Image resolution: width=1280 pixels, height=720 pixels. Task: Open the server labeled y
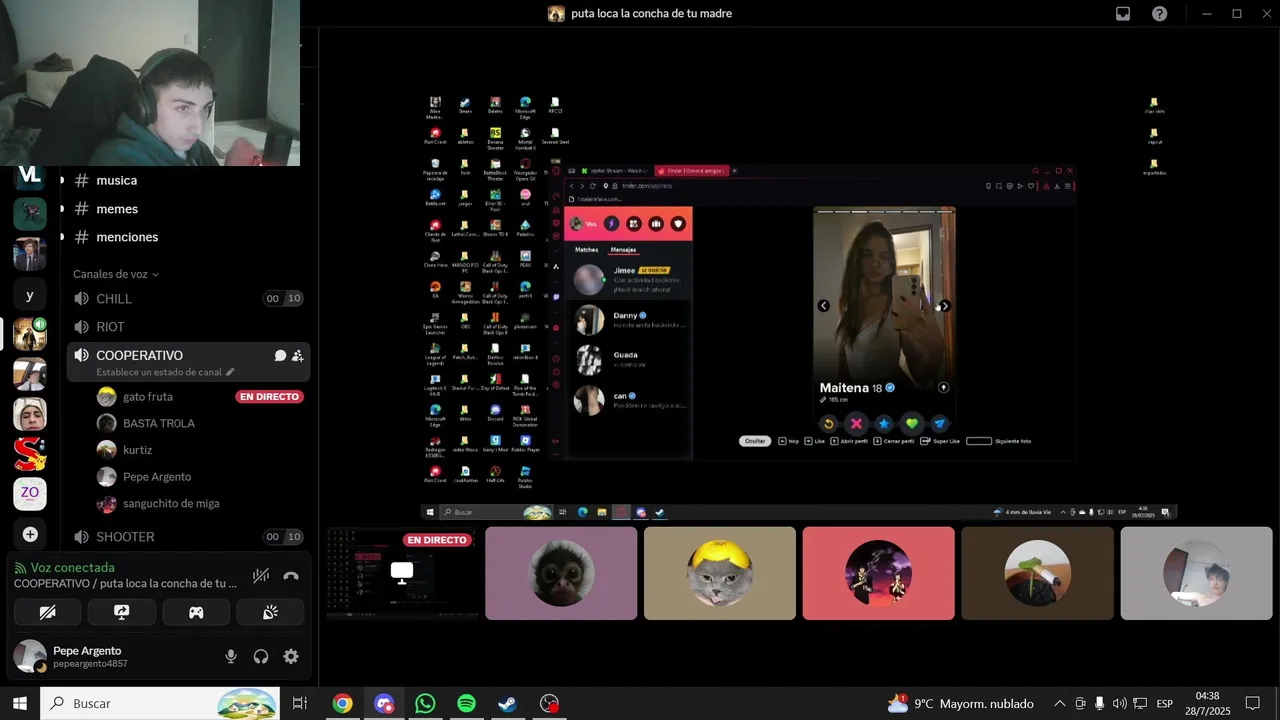click(x=30, y=295)
